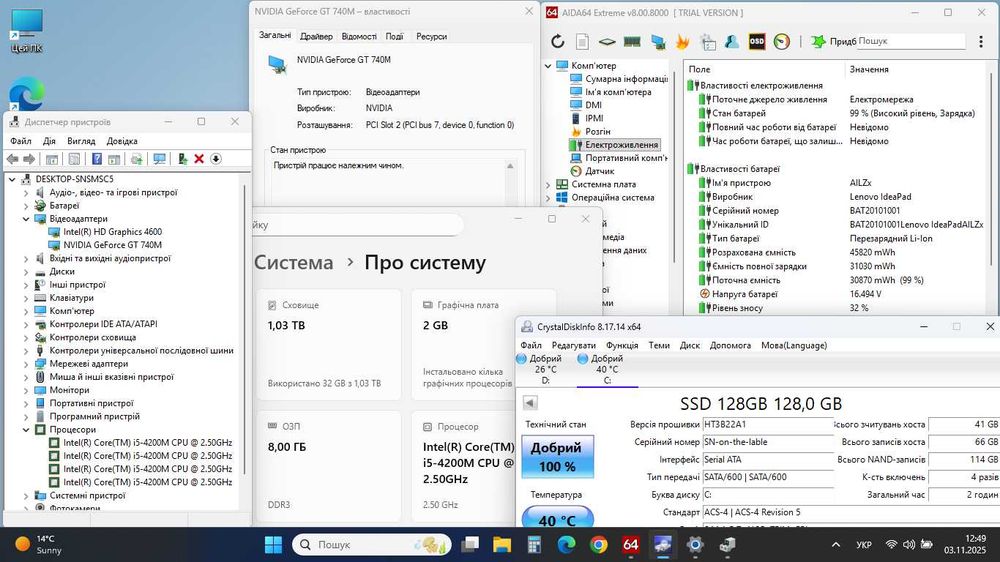Select Intel(R) HD Graphics 4600 in Device Manager
1000x562 pixels.
(x=112, y=232)
